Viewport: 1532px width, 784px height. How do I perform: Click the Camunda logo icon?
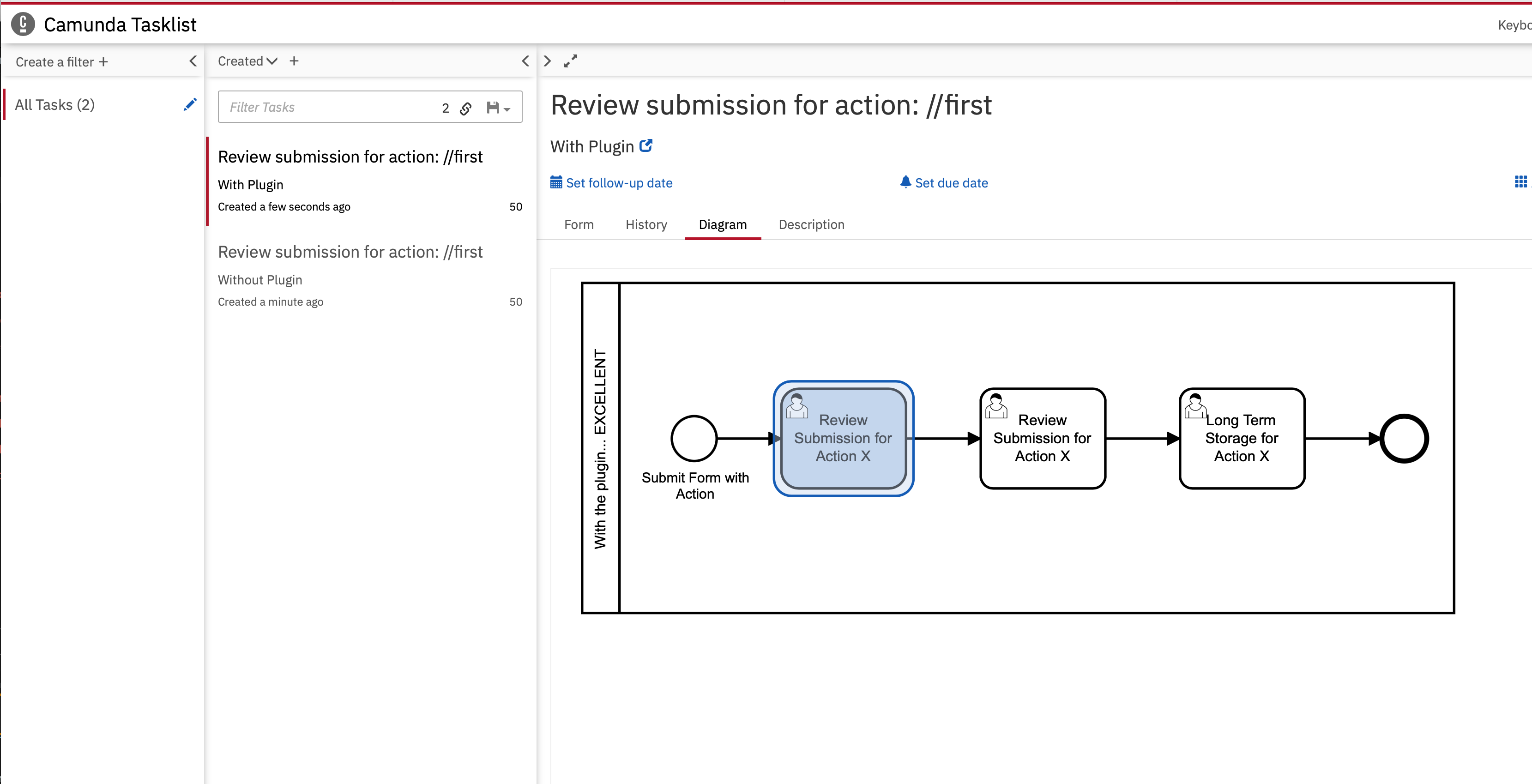23,24
